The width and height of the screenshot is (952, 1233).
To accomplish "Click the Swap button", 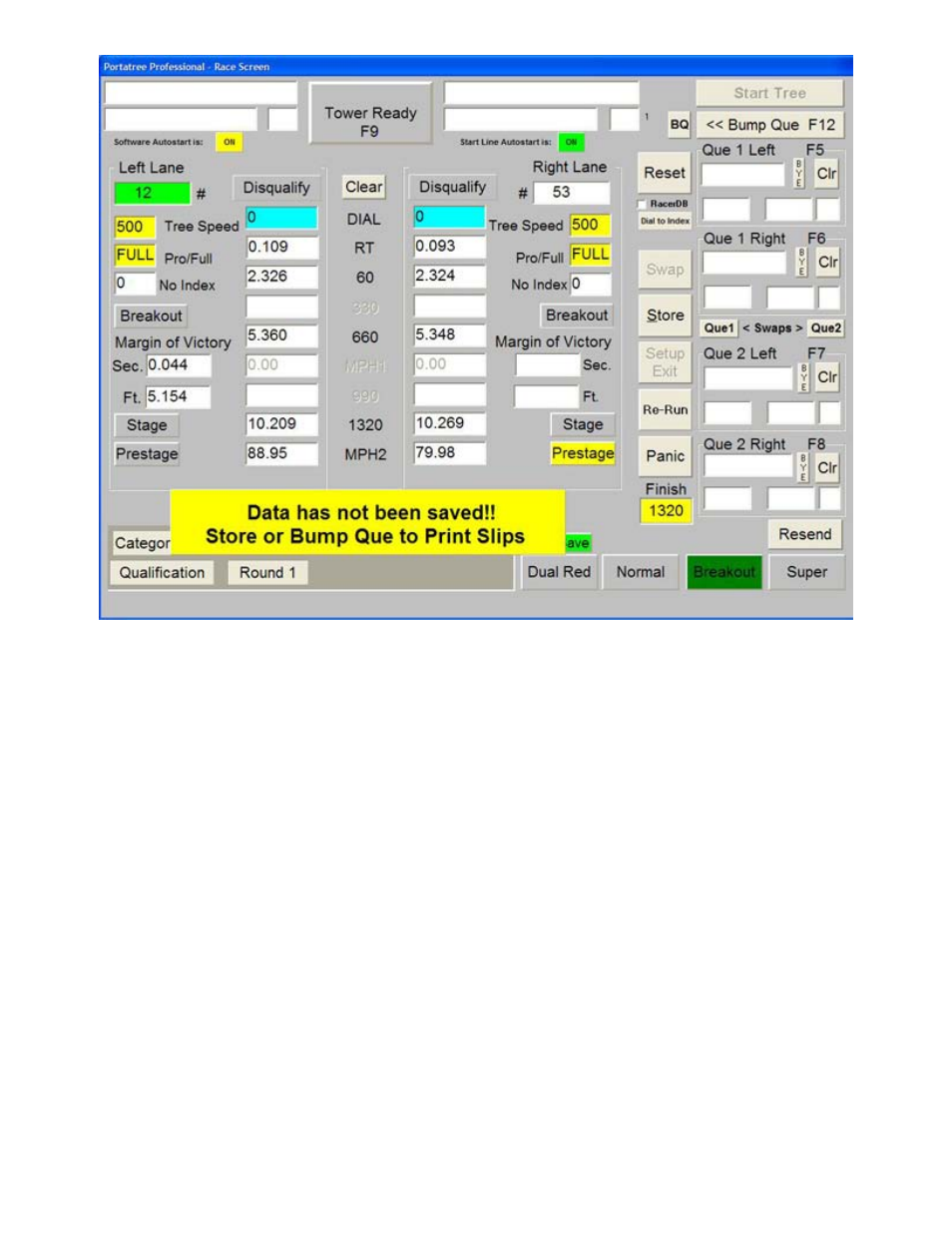I will tap(665, 270).
